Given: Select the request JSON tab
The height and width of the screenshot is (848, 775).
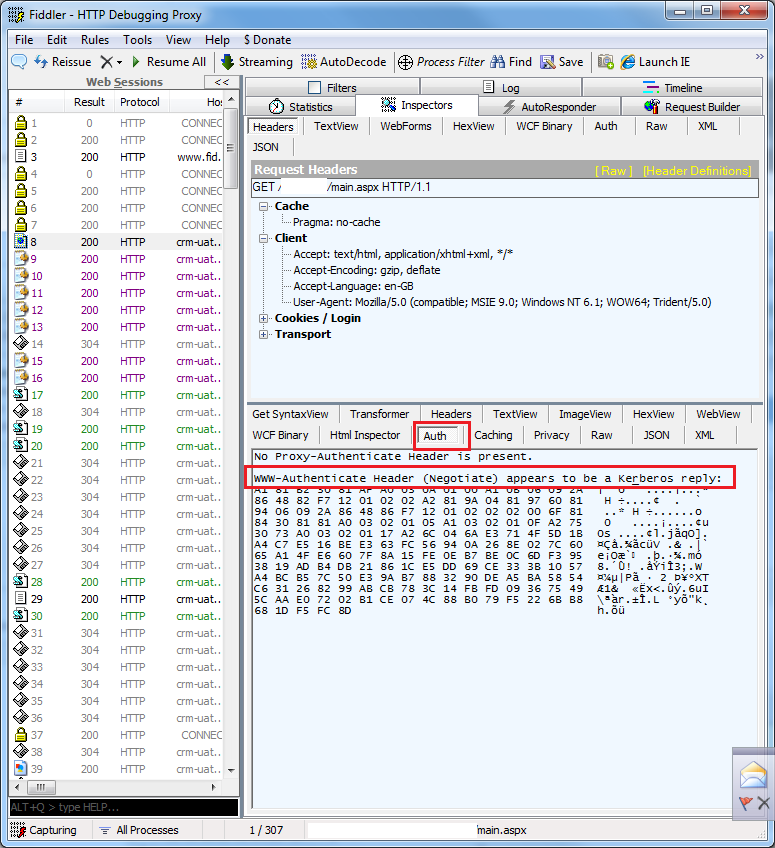Looking at the screenshot, I should pyautogui.click(x=266, y=147).
